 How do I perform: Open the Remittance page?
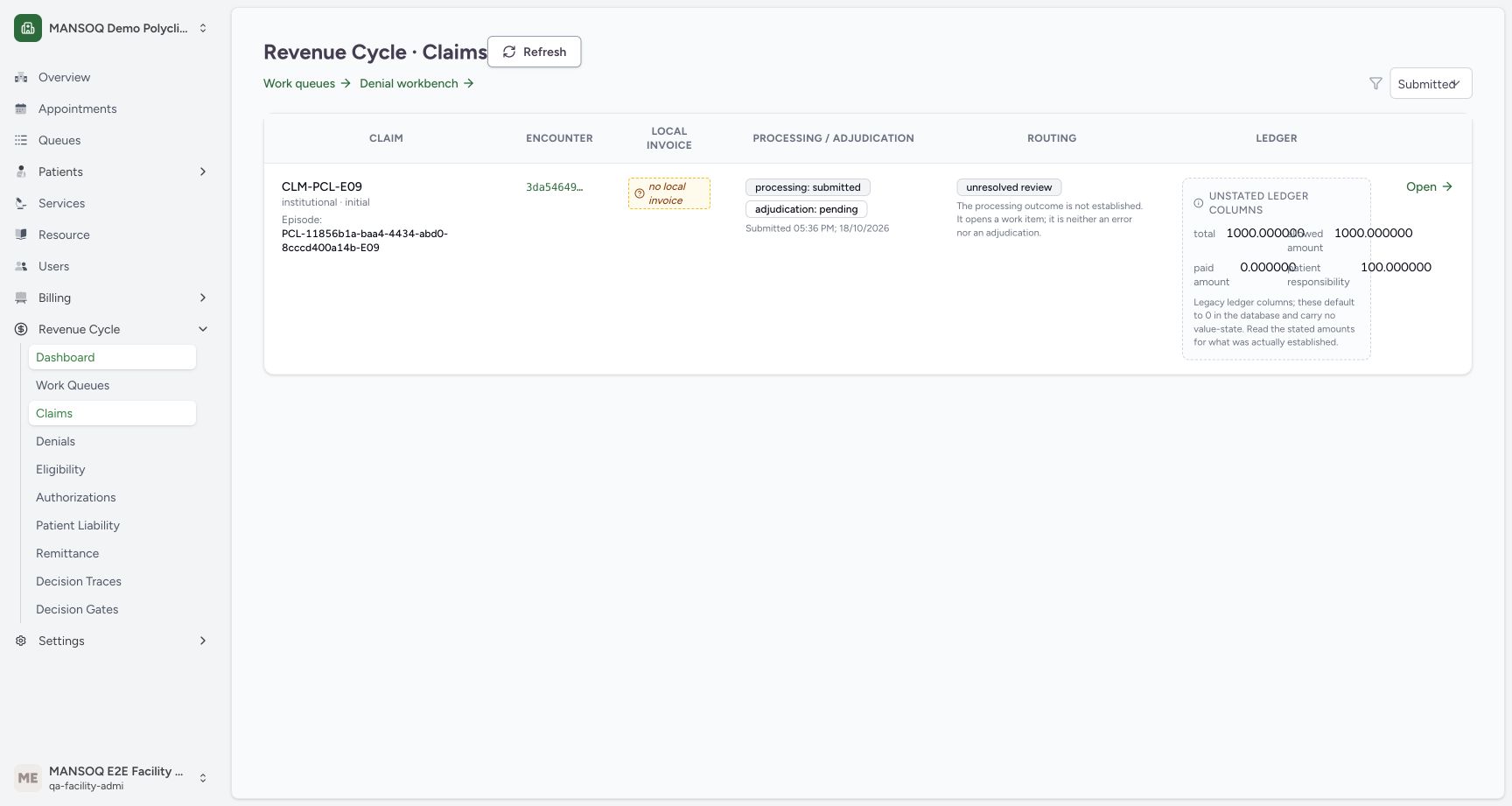[x=112, y=553]
